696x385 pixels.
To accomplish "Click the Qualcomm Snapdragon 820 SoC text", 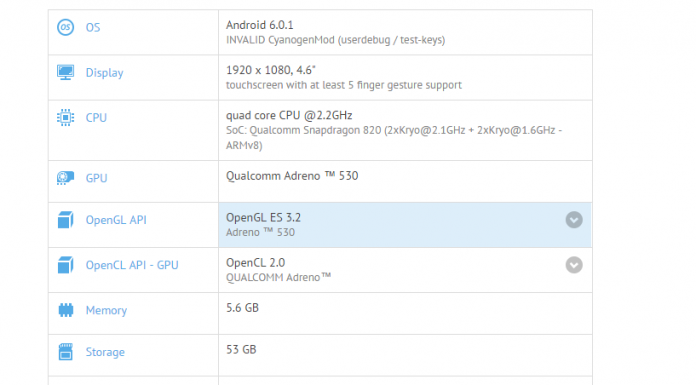I will pos(394,138).
